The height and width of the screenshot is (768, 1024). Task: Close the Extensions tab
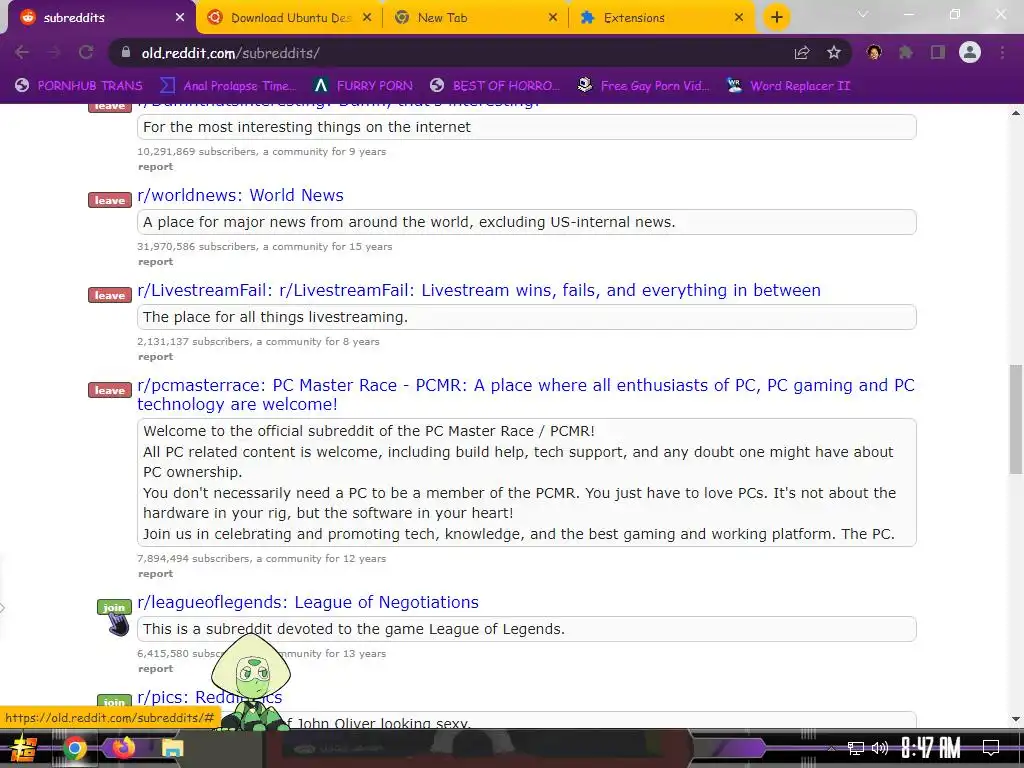[x=739, y=18]
